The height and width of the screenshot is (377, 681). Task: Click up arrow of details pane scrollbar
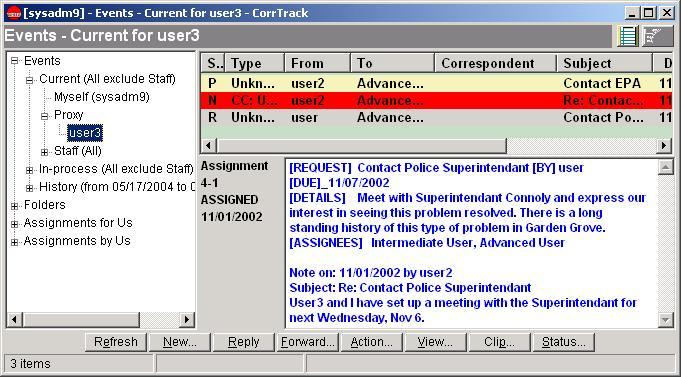point(665,167)
